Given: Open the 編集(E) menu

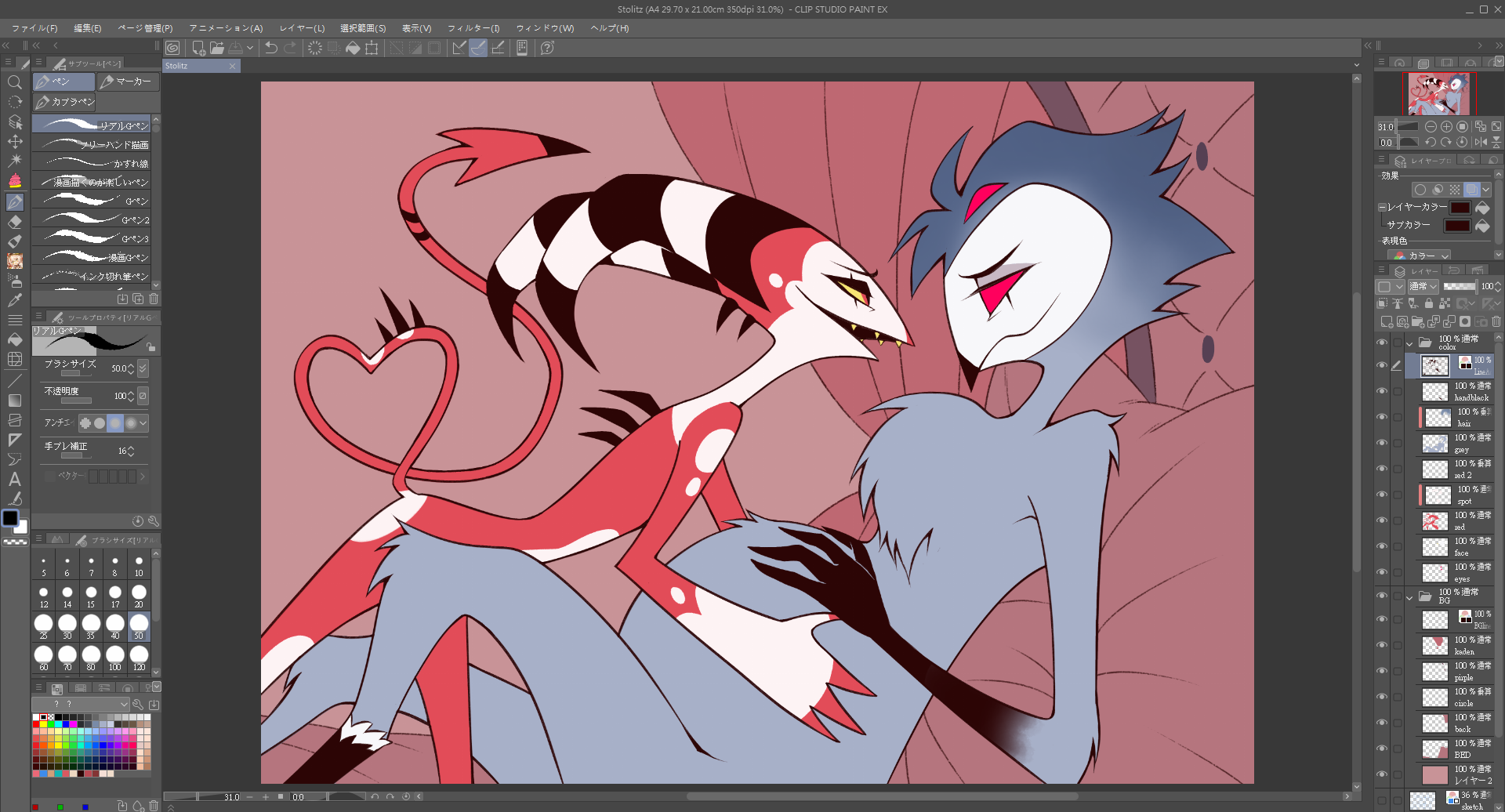Looking at the screenshot, I should pos(88,28).
